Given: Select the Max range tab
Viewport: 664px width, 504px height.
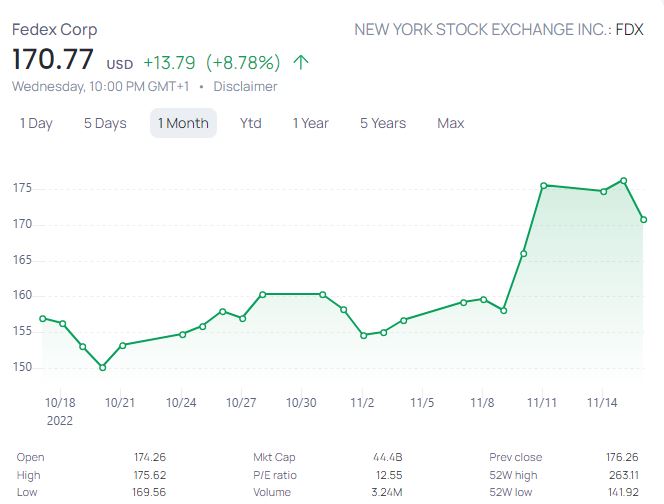Looking at the screenshot, I should (450, 123).
